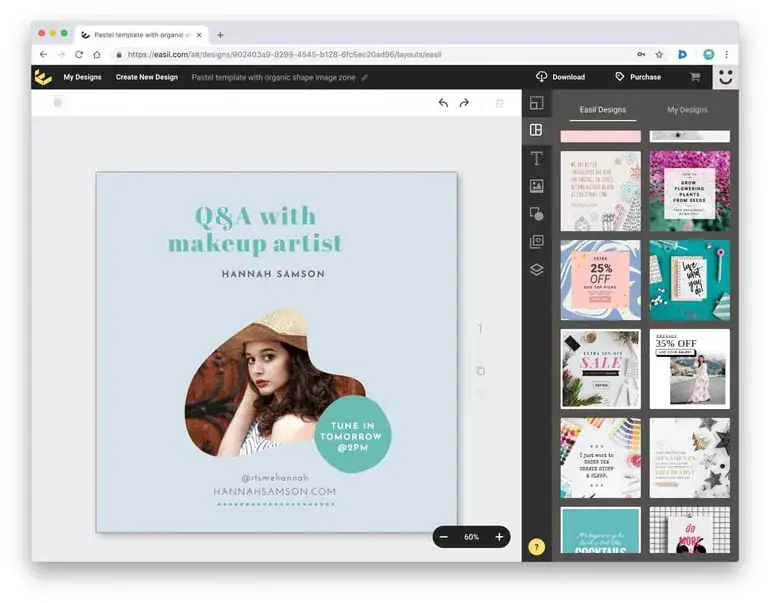Switch to the Easil Designs tab
Screen dimensions: 770x603
602,110
